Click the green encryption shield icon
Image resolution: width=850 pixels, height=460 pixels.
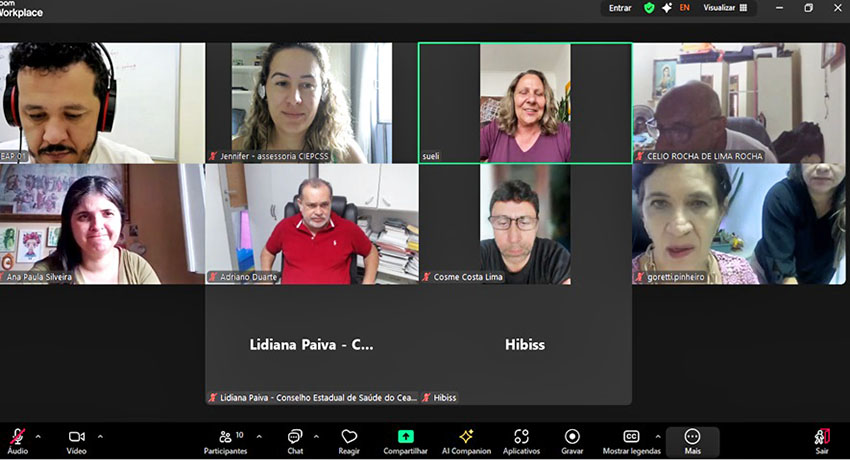[649, 8]
